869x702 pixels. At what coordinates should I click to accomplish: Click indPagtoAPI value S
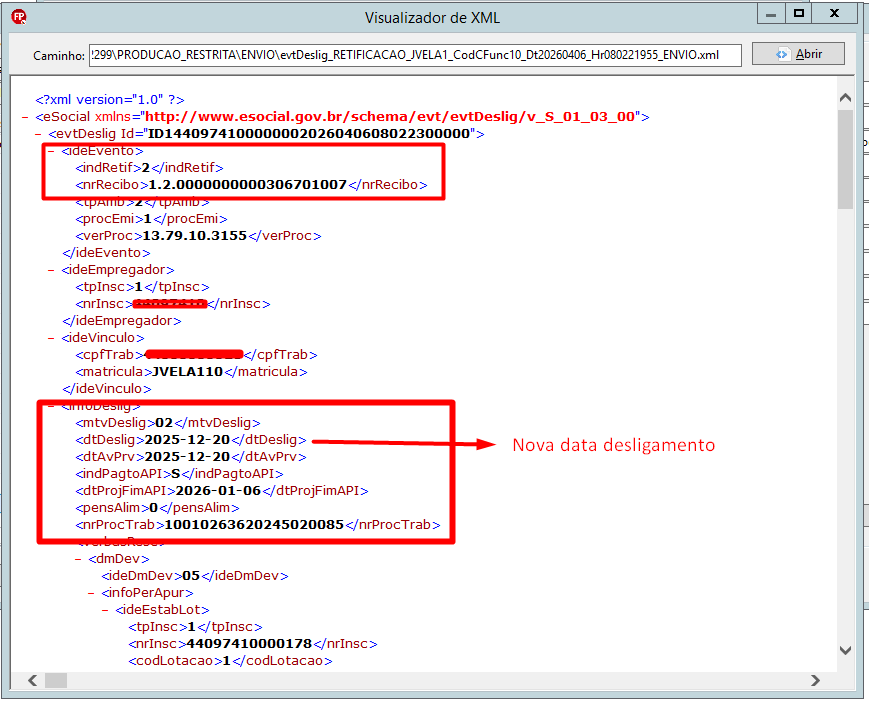(176, 474)
